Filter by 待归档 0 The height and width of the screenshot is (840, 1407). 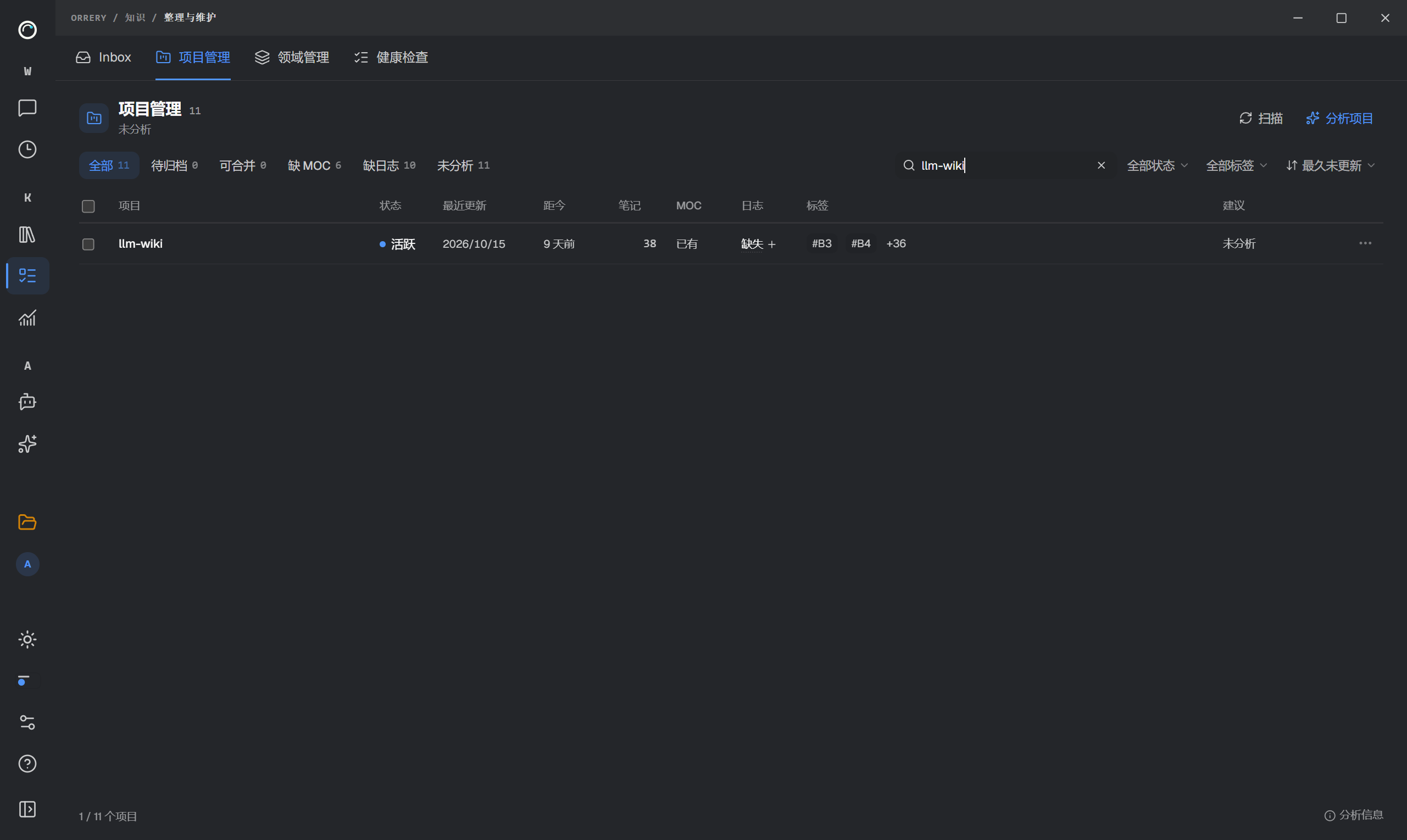click(174, 165)
